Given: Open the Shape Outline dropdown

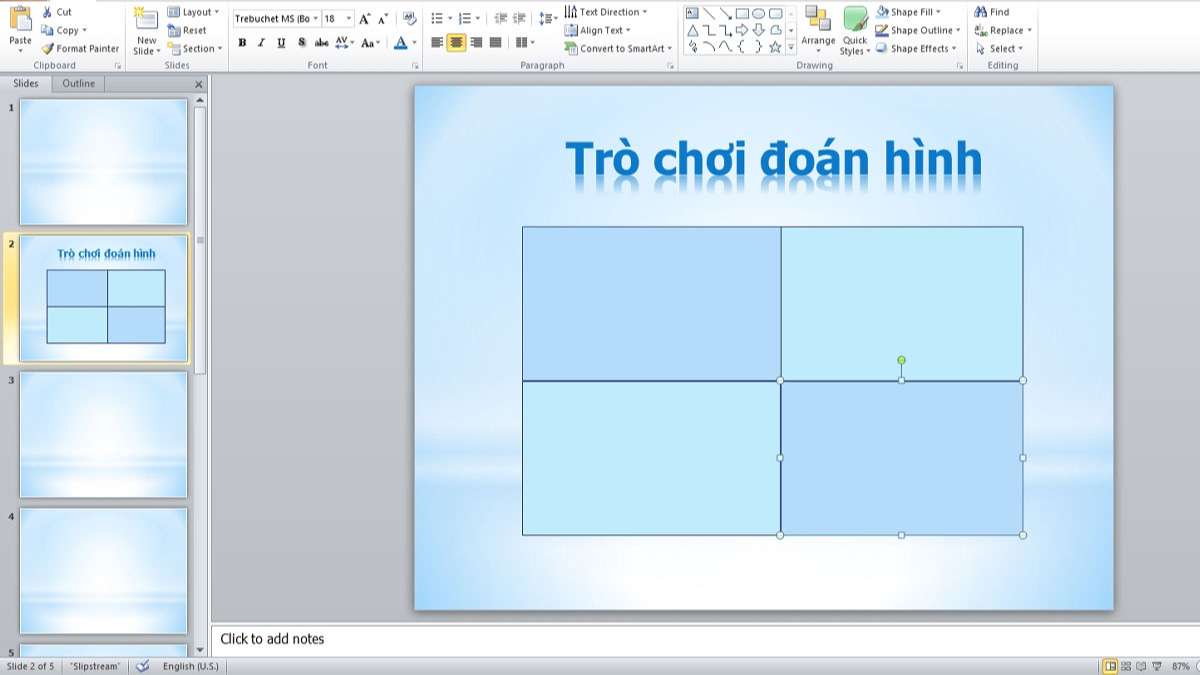Looking at the screenshot, I should [918, 30].
